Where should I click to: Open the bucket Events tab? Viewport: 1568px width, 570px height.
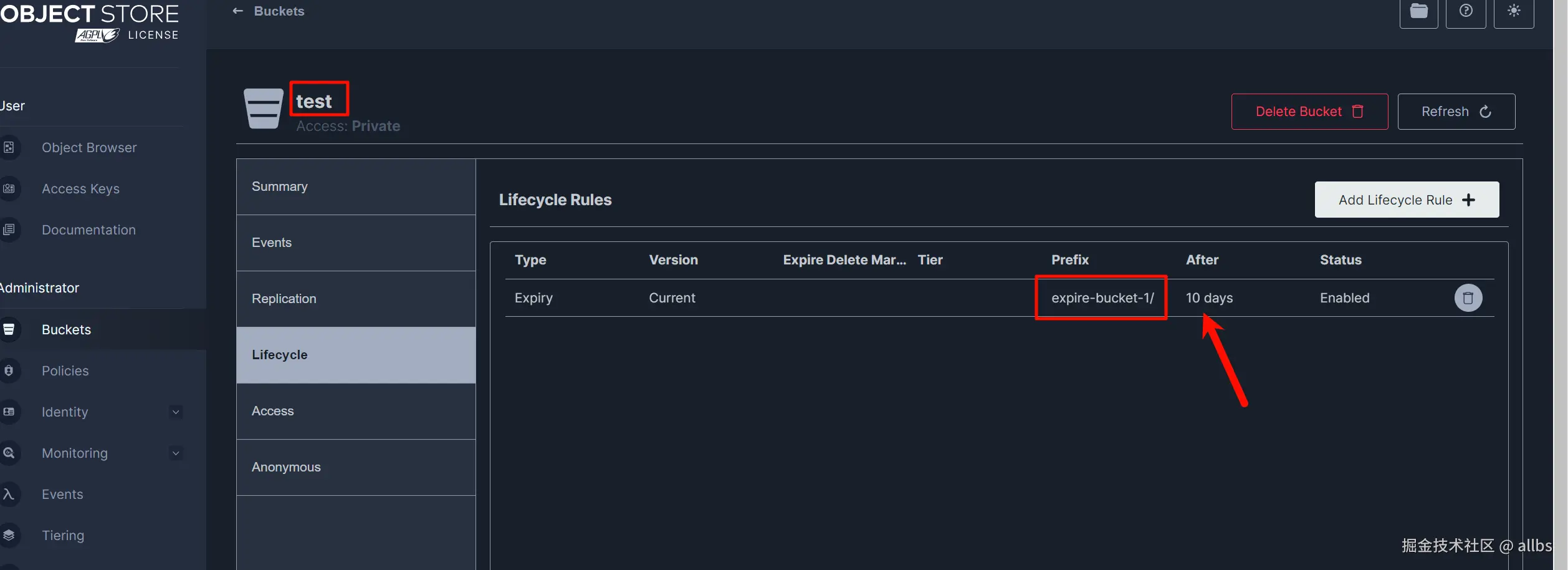(356, 243)
